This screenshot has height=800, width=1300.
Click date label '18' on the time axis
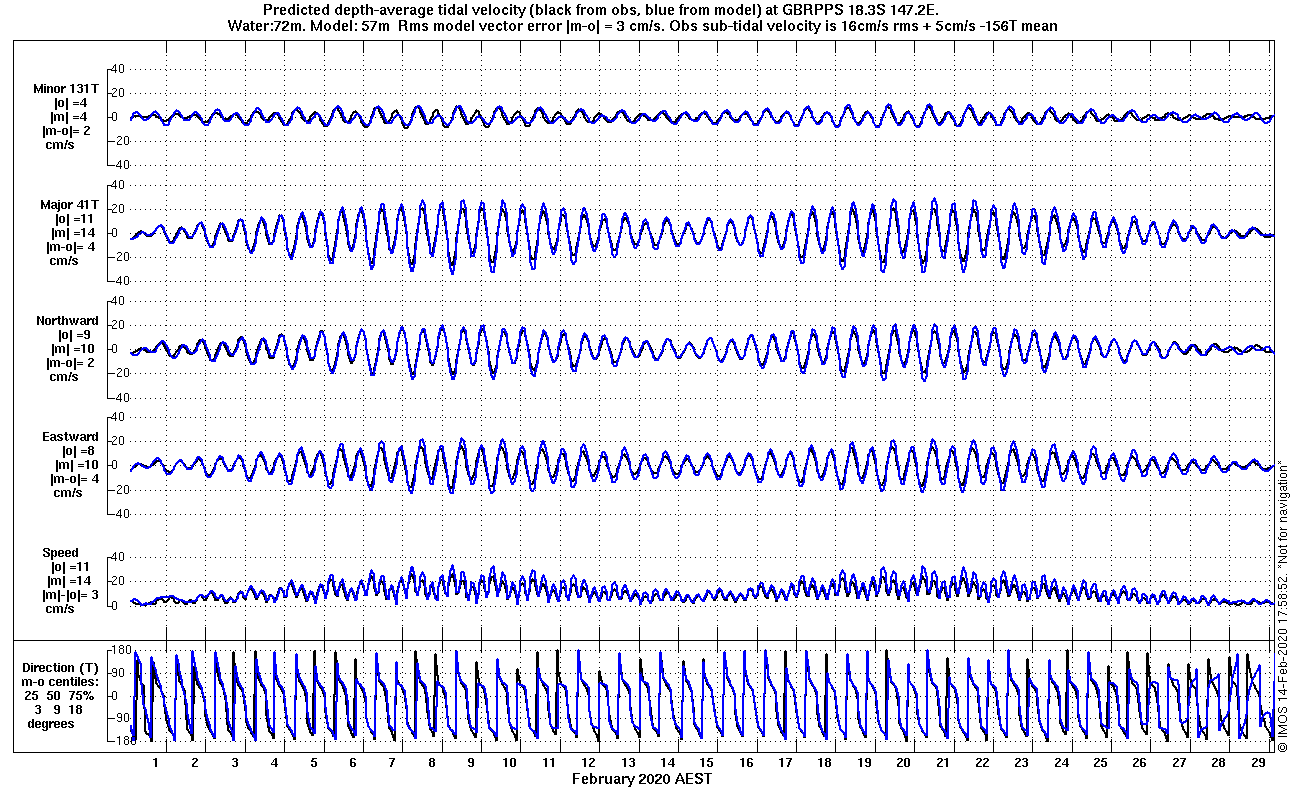pos(825,763)
